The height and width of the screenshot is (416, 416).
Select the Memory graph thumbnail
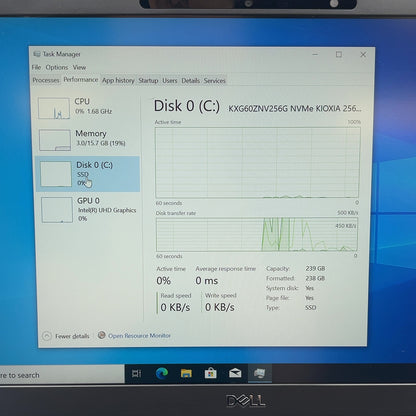pyautogui.click(x=55, y=140)
